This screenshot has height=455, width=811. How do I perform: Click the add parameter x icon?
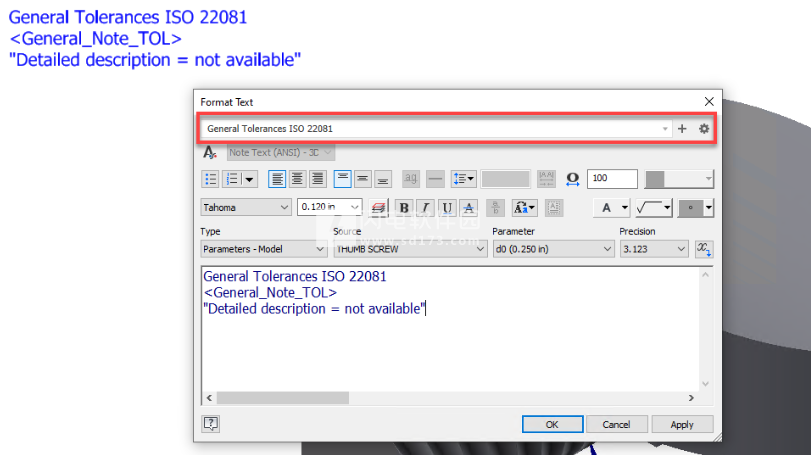pos(703,249)
